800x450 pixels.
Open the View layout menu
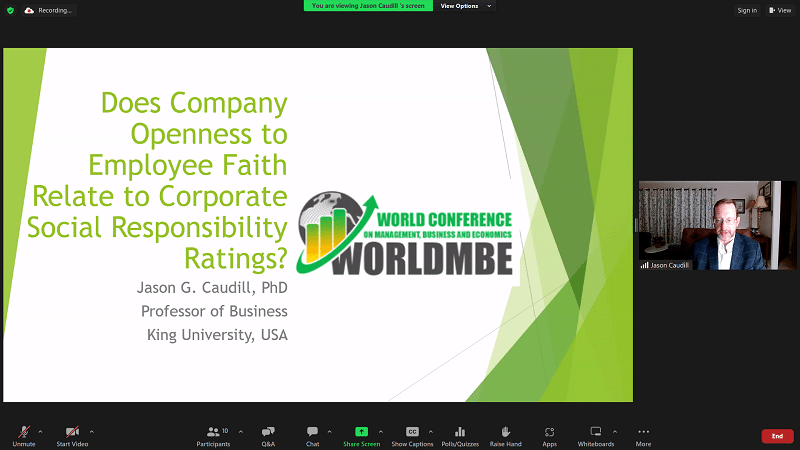[781, 10]
